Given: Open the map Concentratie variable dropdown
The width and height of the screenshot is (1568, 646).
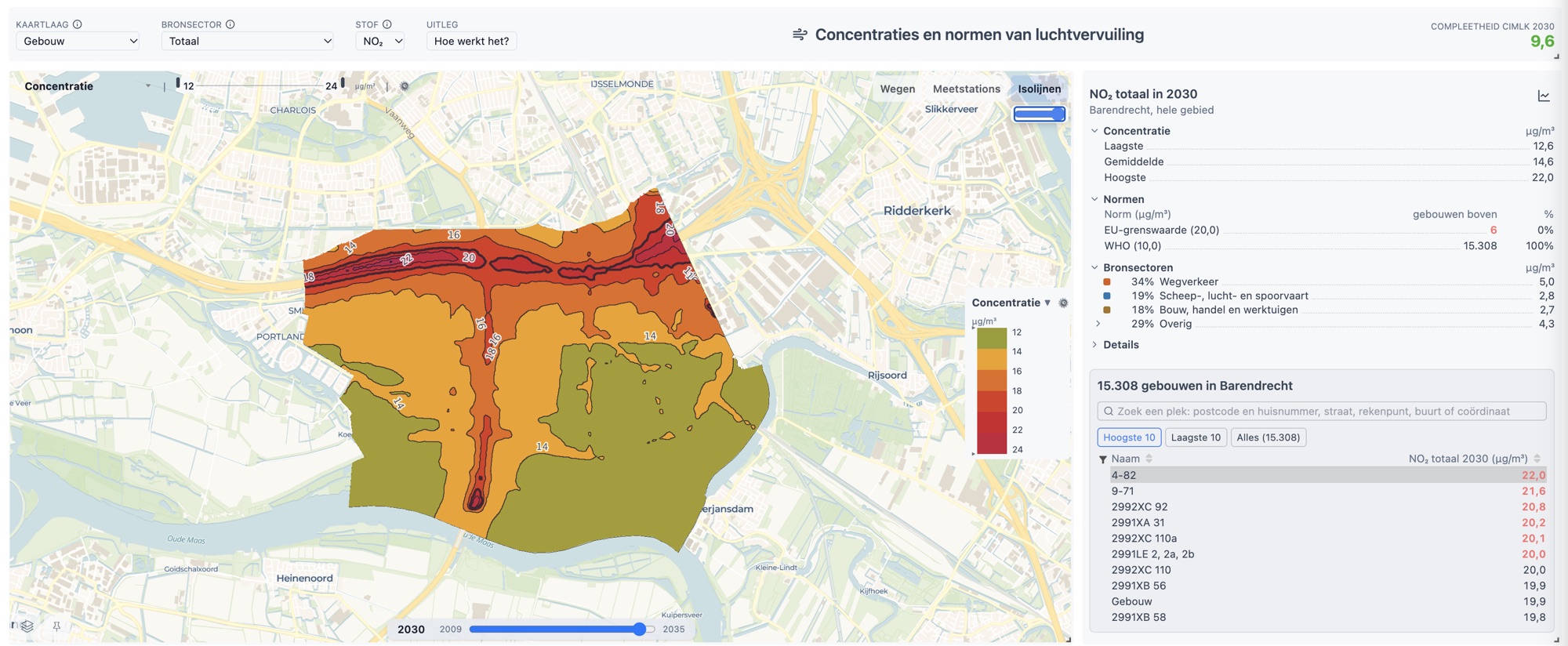Looking at the screenshot, I should [x=87, y=86].
